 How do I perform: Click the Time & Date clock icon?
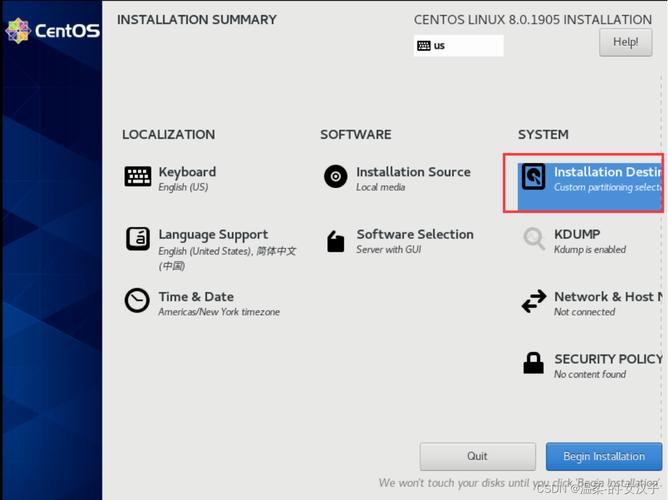137,301
